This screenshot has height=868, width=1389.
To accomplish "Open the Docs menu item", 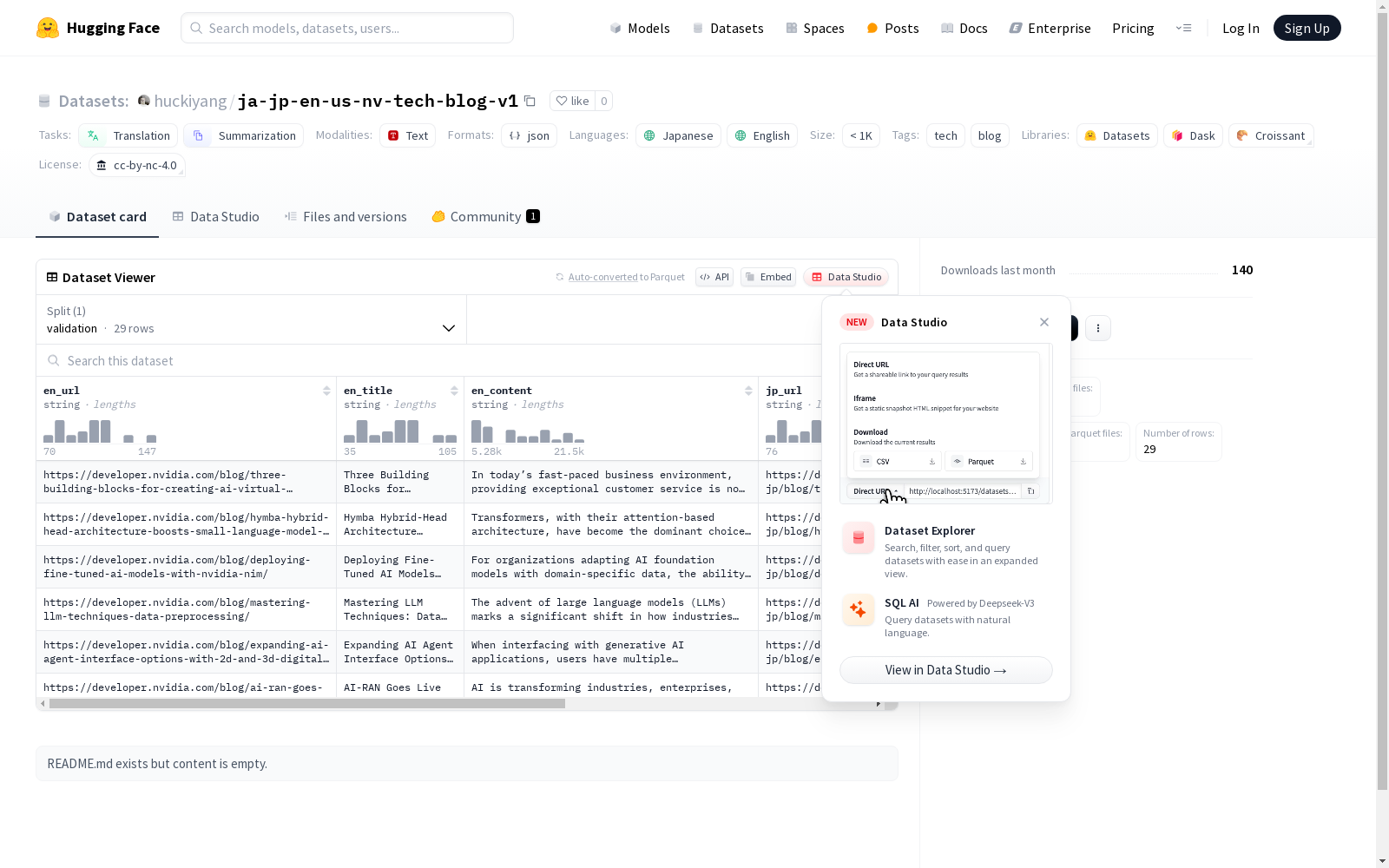I will [x=964, y=28].
